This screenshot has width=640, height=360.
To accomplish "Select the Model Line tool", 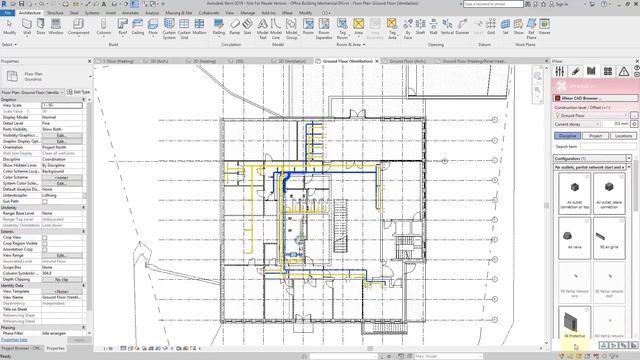I will (276, 29).
